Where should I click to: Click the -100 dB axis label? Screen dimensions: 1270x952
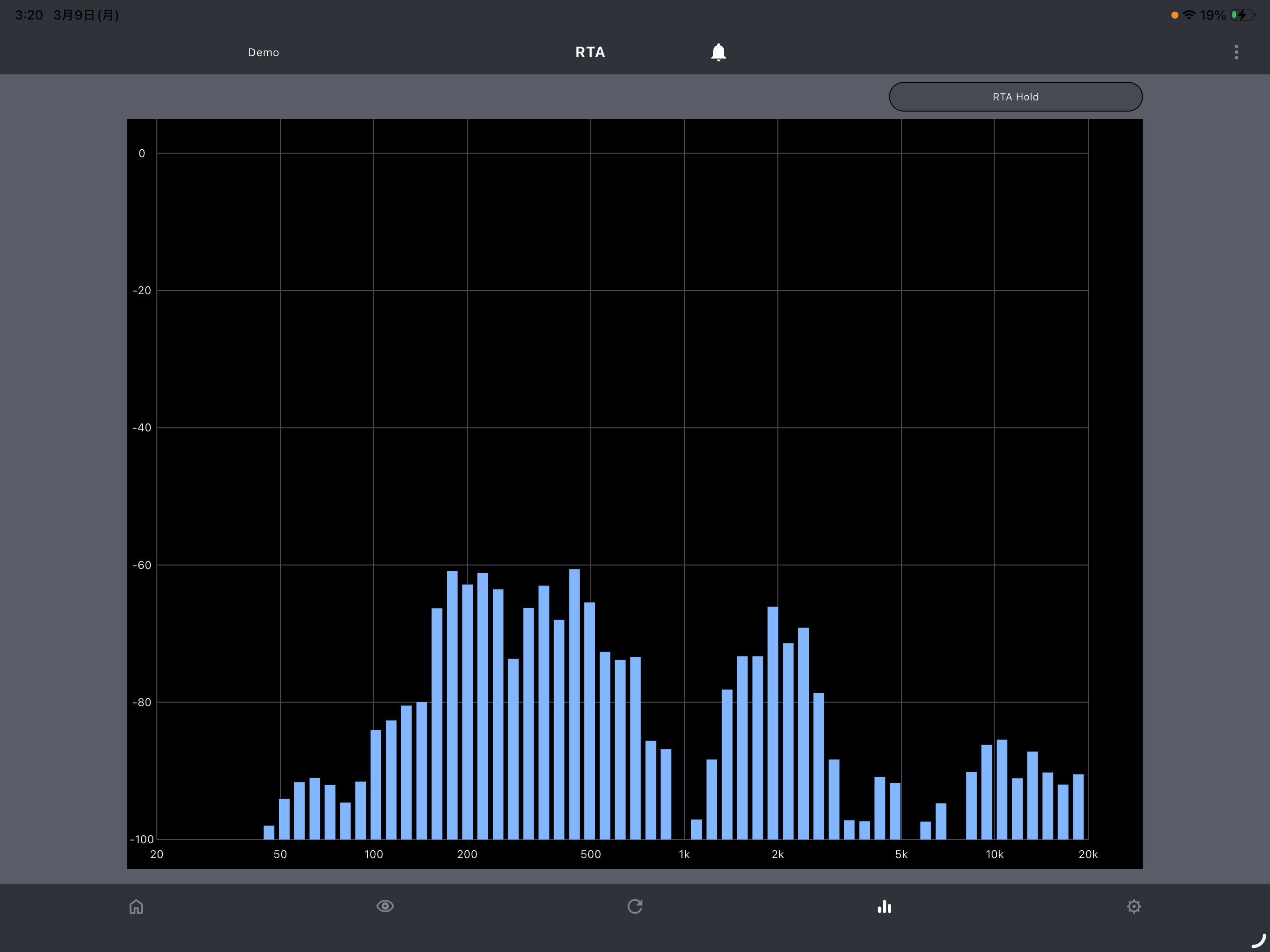pos(142,840)
